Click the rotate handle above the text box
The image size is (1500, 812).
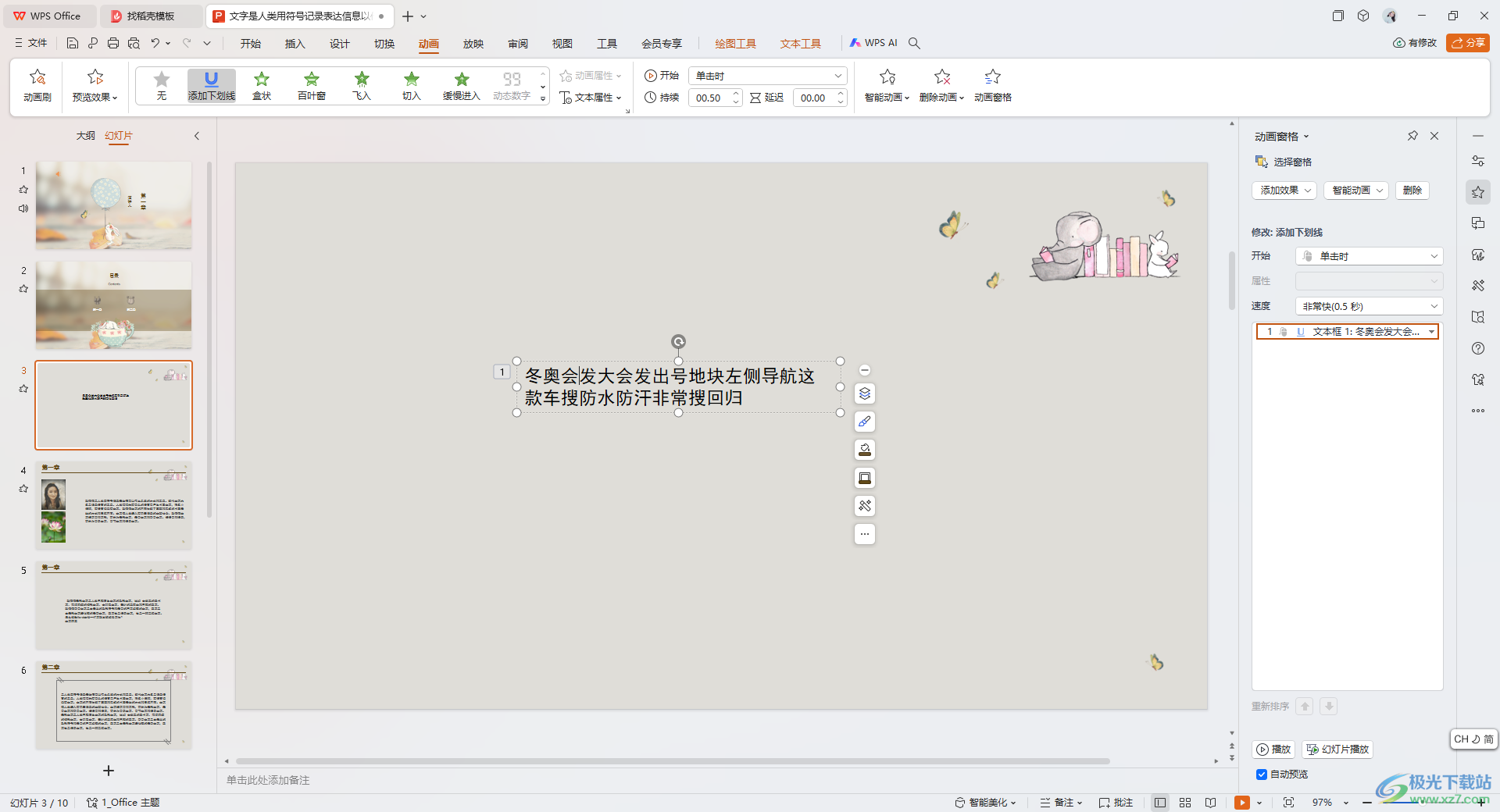coord(678,341)
